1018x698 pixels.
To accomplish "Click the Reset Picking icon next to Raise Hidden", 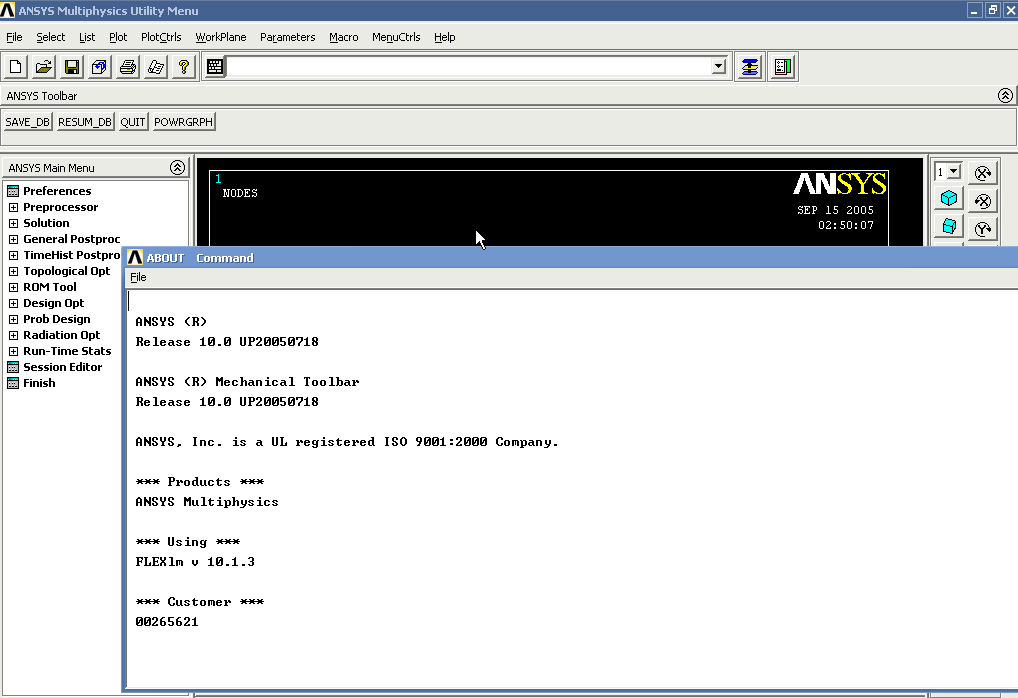I will click(783, 67).
